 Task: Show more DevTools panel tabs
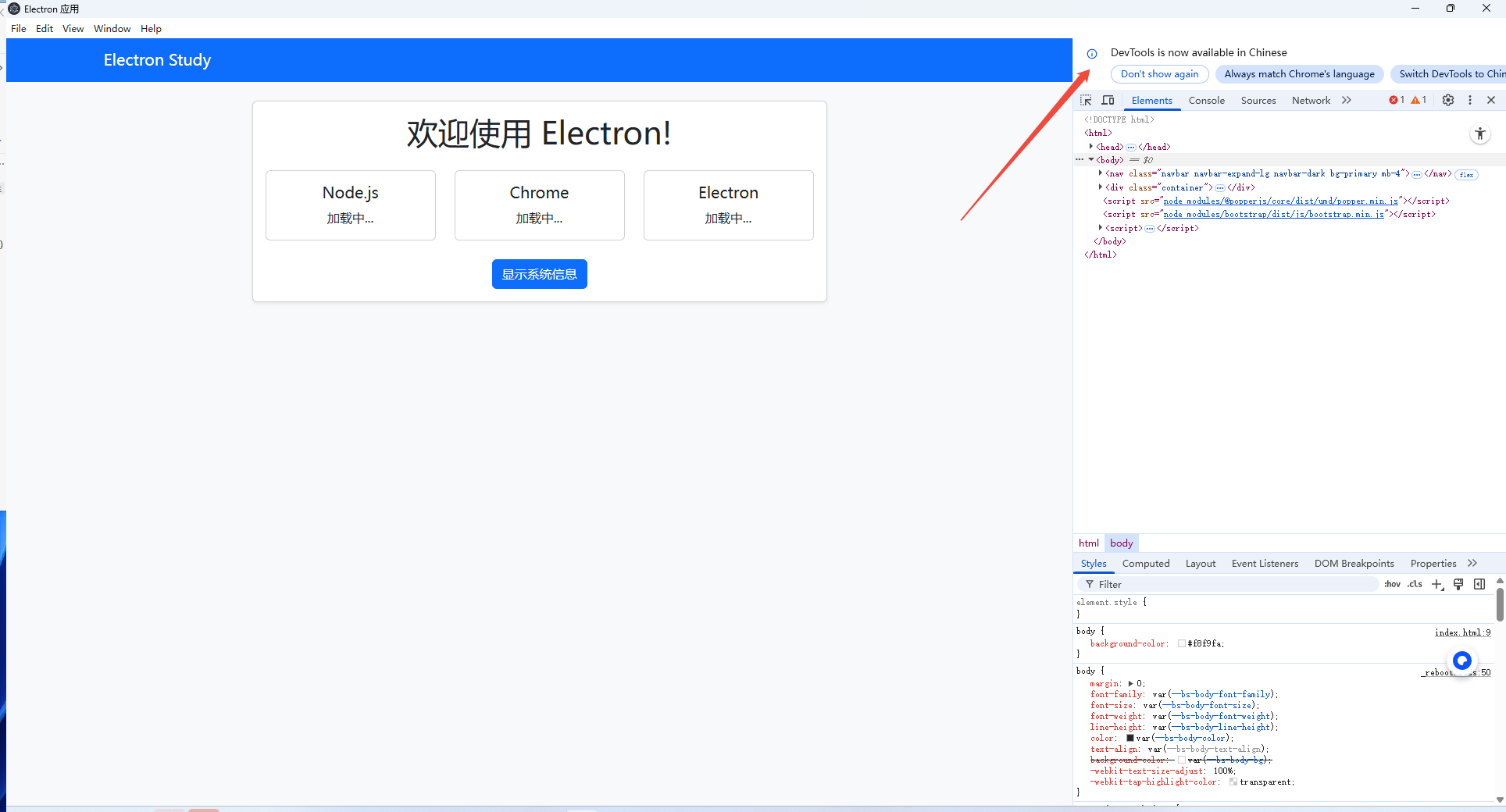(1347, 100)
